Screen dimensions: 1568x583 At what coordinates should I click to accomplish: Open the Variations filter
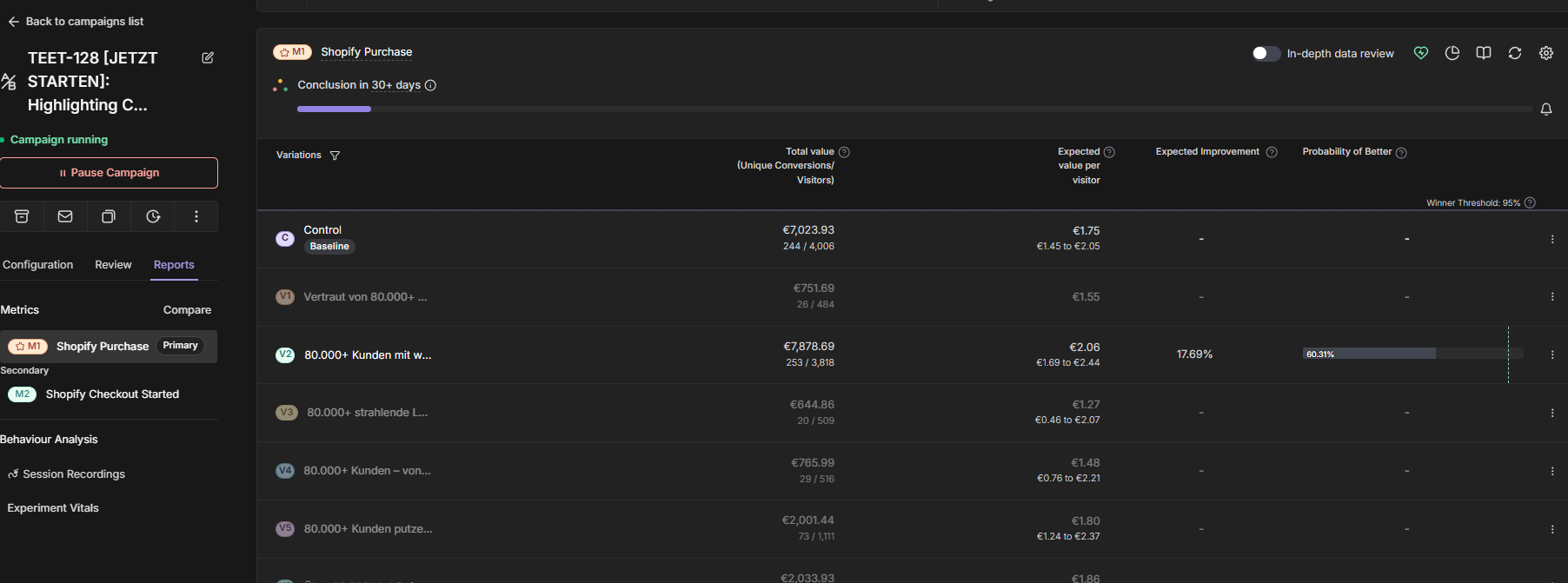tap(335, 156)
